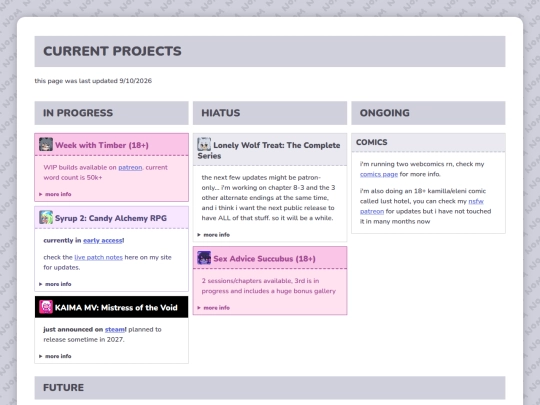This screenshot has height=405, width=540.
Task: Open the comics page link
Action: (379, 174)
